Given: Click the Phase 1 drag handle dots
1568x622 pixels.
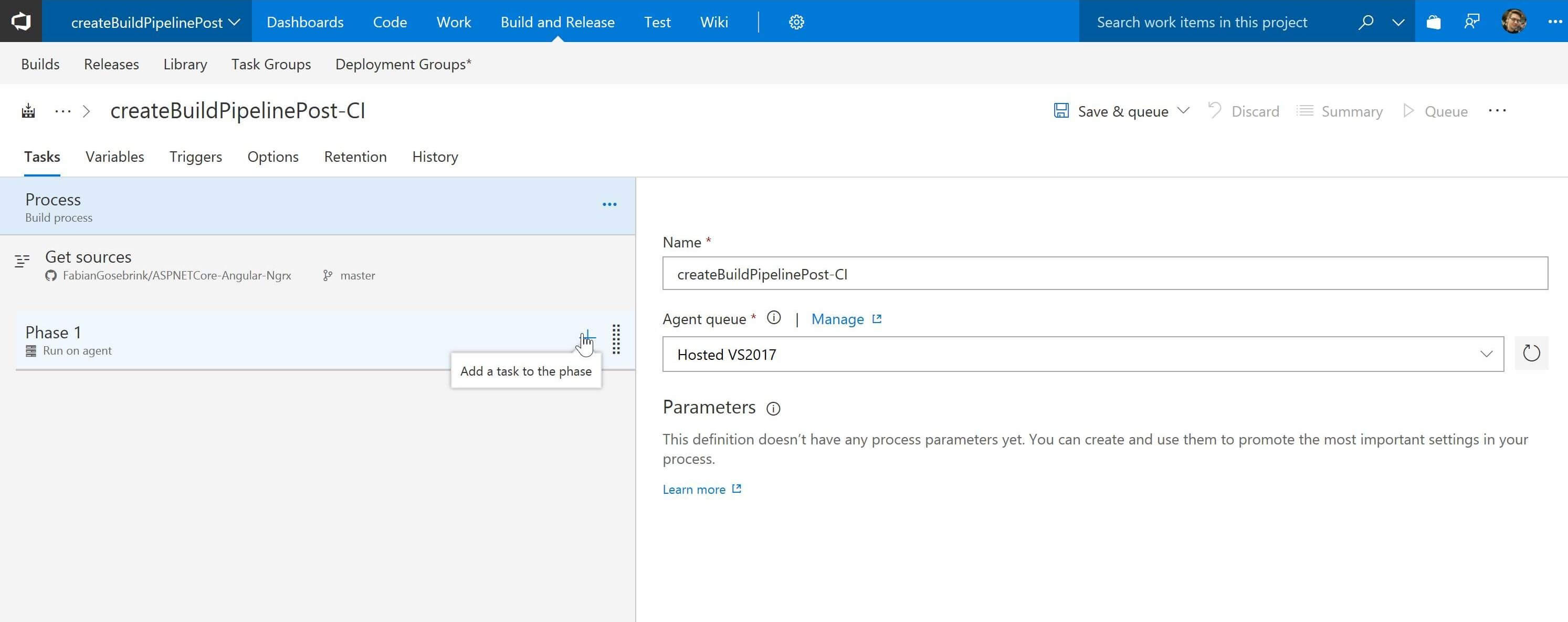Looking at the screenshot, I should [616, 339].
